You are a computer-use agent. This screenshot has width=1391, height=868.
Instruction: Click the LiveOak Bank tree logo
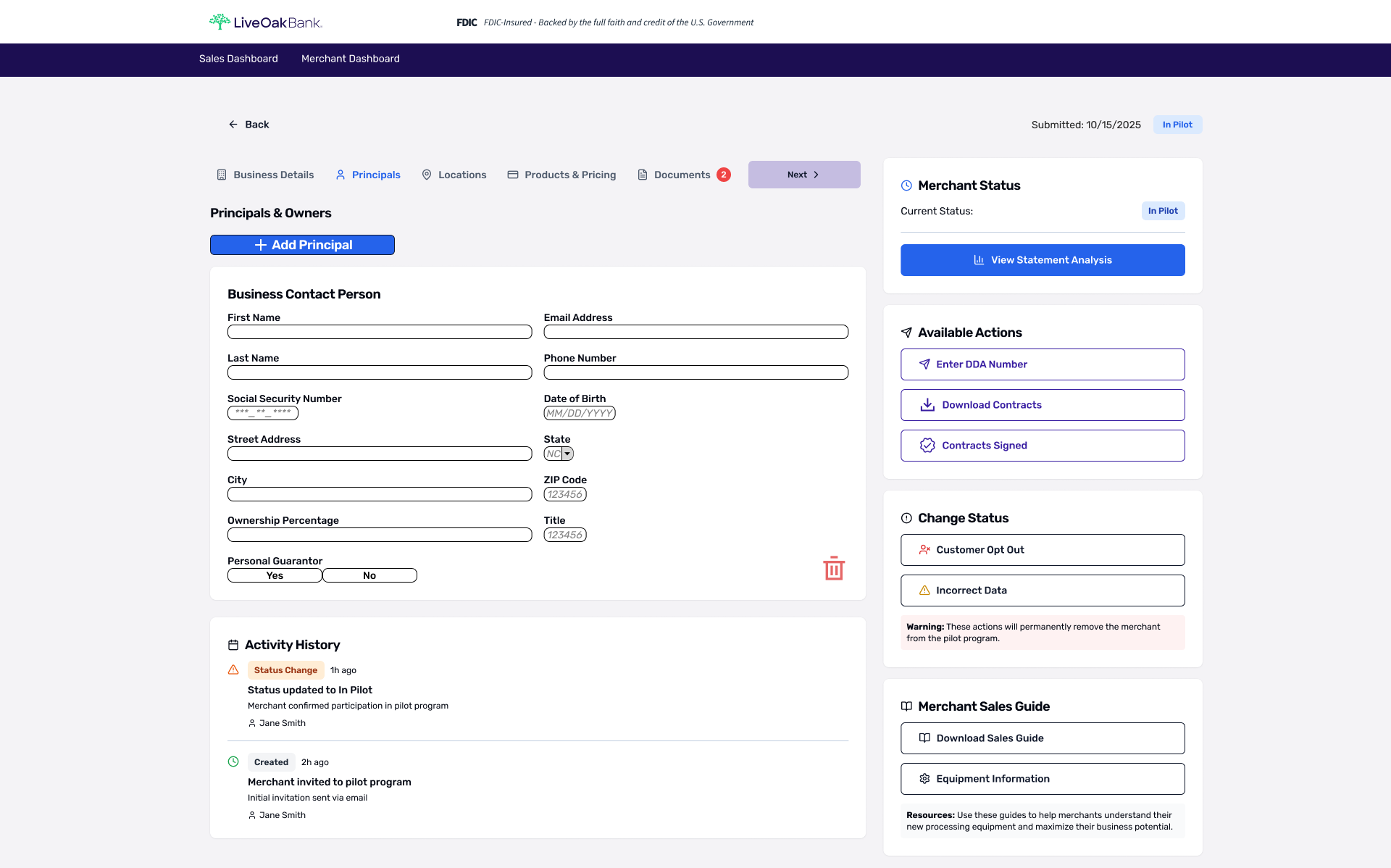220,22
